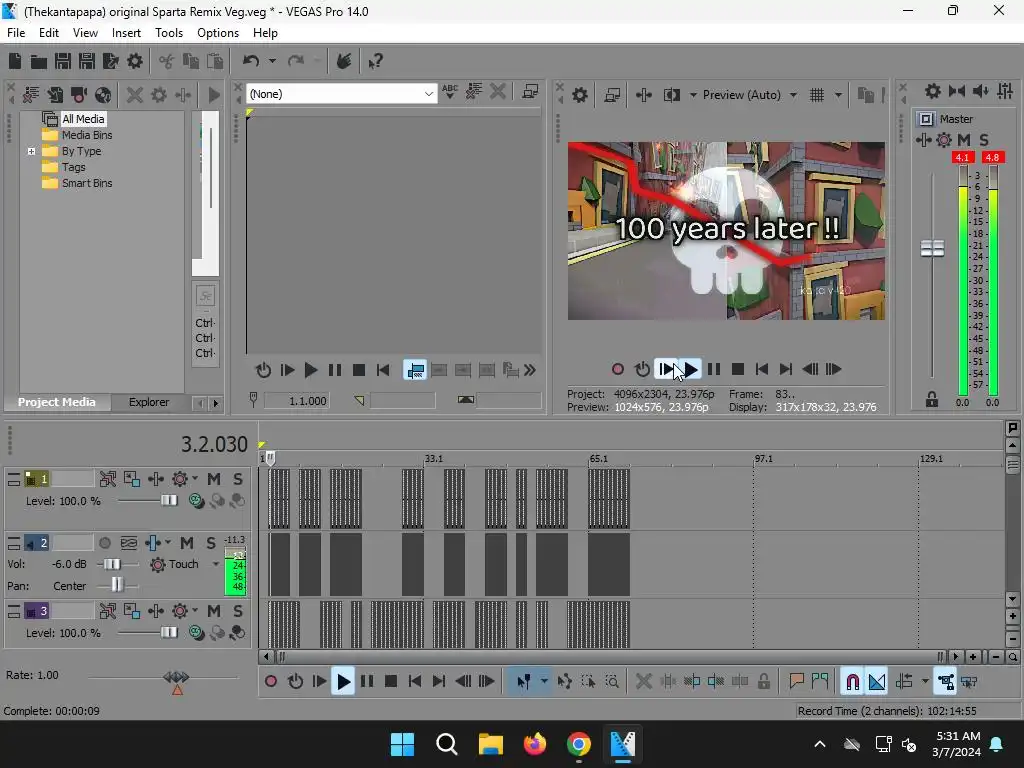Click the What's This help icon
This screenshot has width=1024, height=768.
click(x=375, y=61)
